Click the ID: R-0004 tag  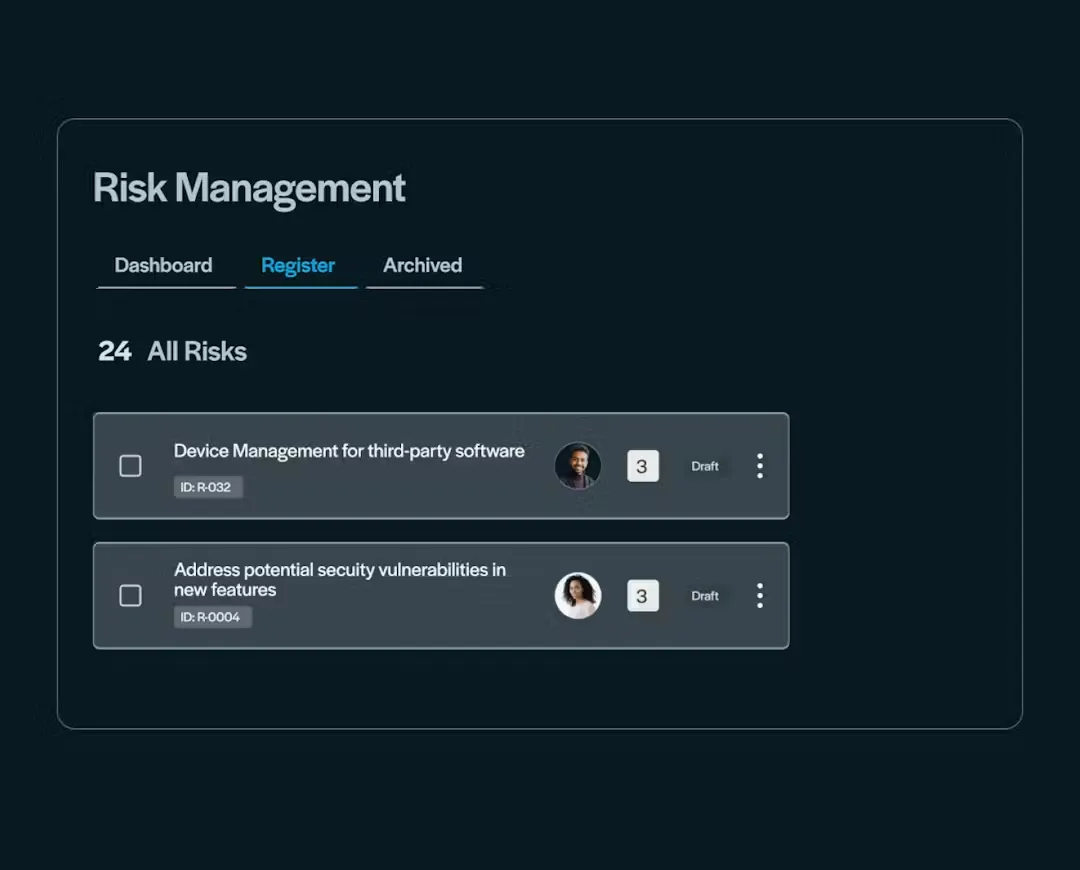coord(213,617)
